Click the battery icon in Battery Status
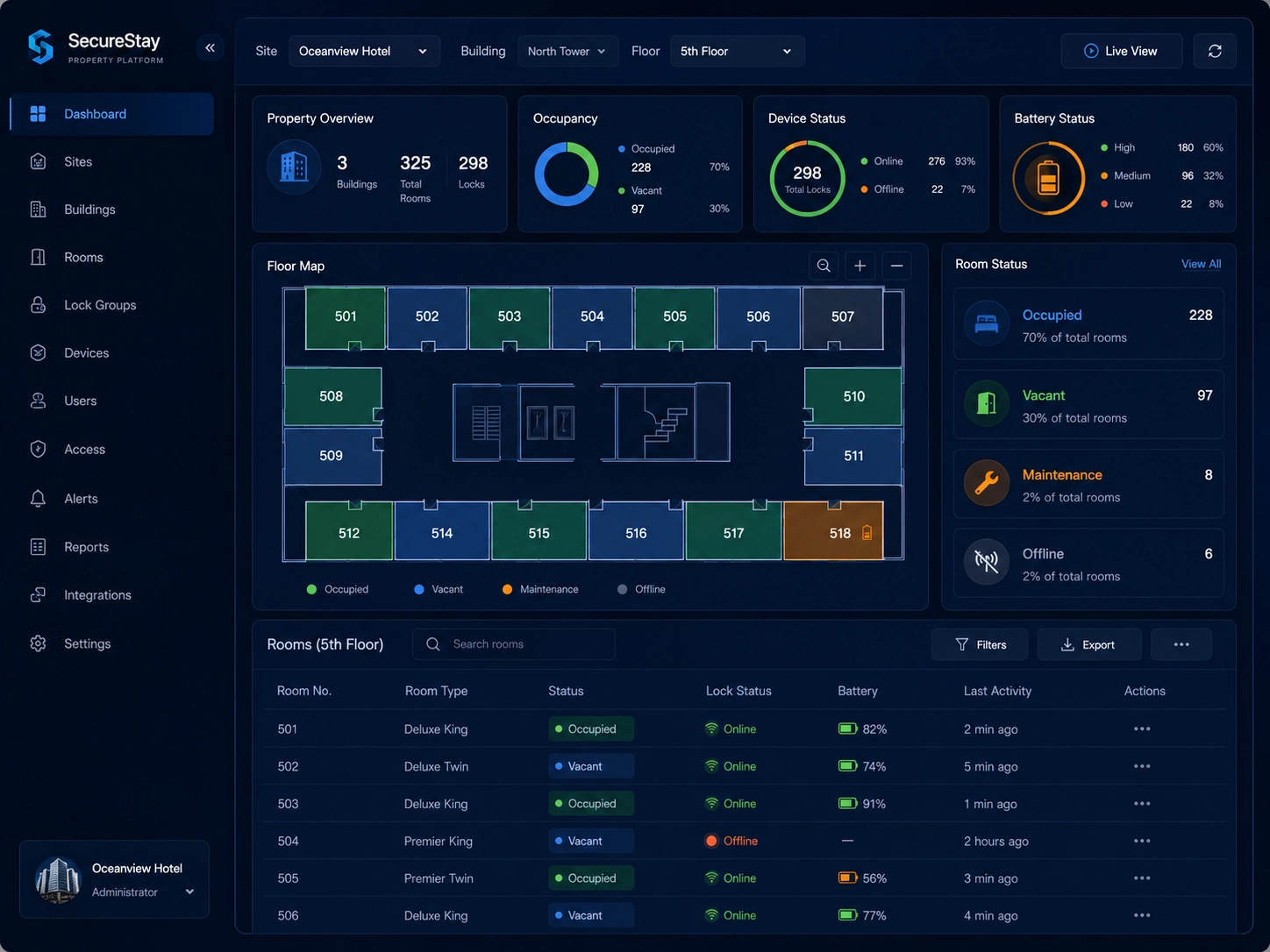This screenshot has width=1270, height=952. coord(1048,178)
